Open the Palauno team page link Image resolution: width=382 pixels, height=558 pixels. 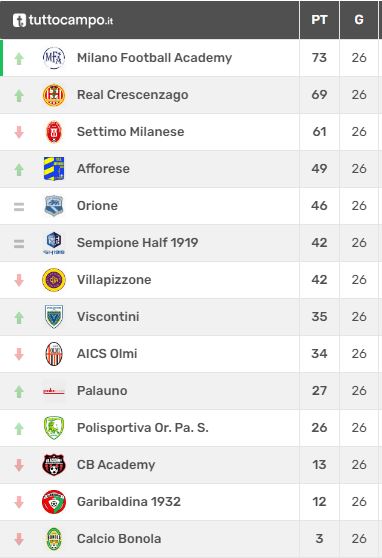102,391
